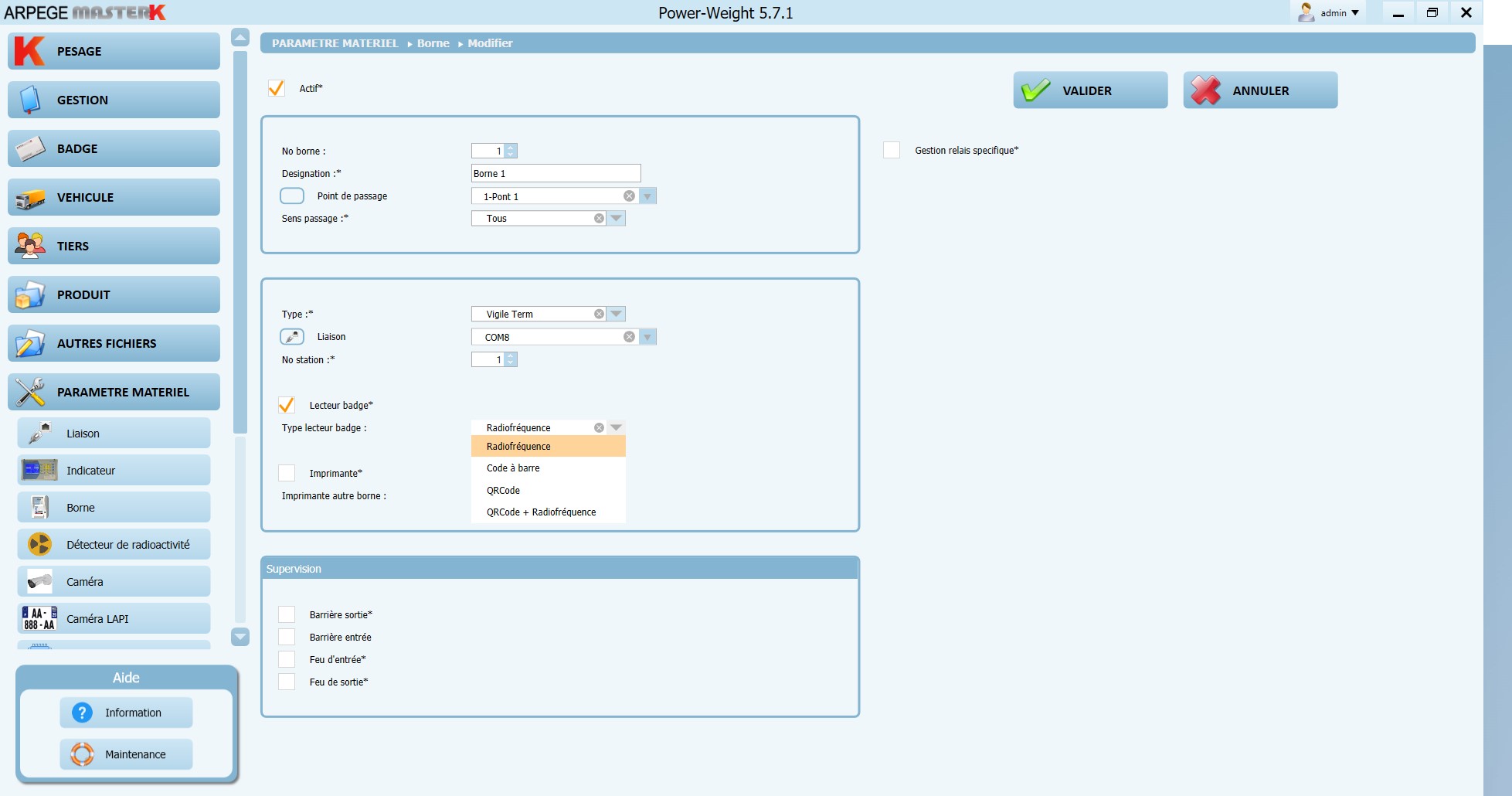1512x796 pixels.
Task: Select the Caméra LAPI license plate icon
Action: 39,619
